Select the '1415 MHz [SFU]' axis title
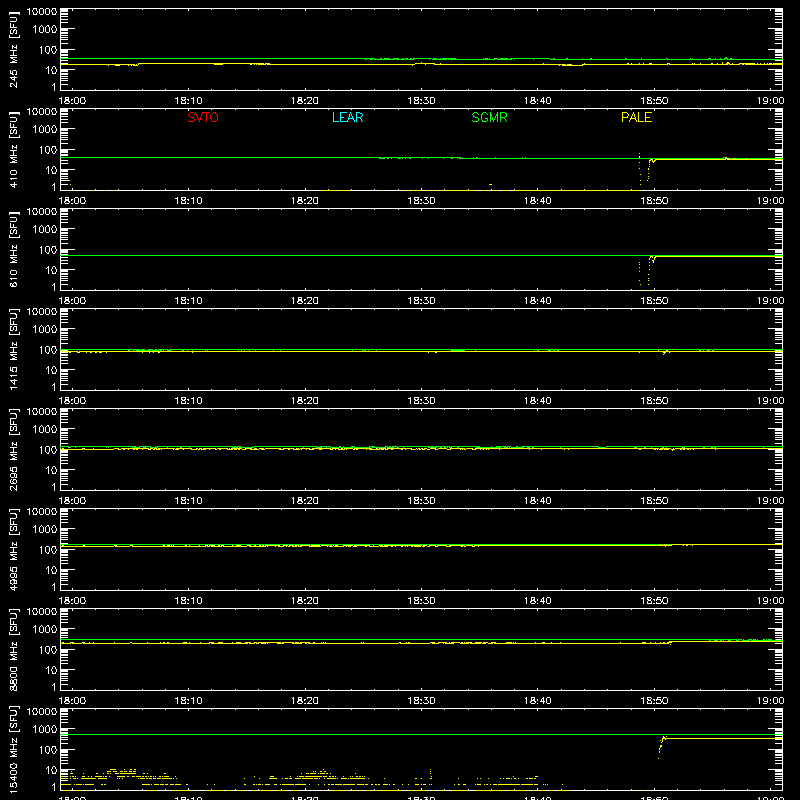The width and height of the screenshot is (800, 800). point(14,350)
